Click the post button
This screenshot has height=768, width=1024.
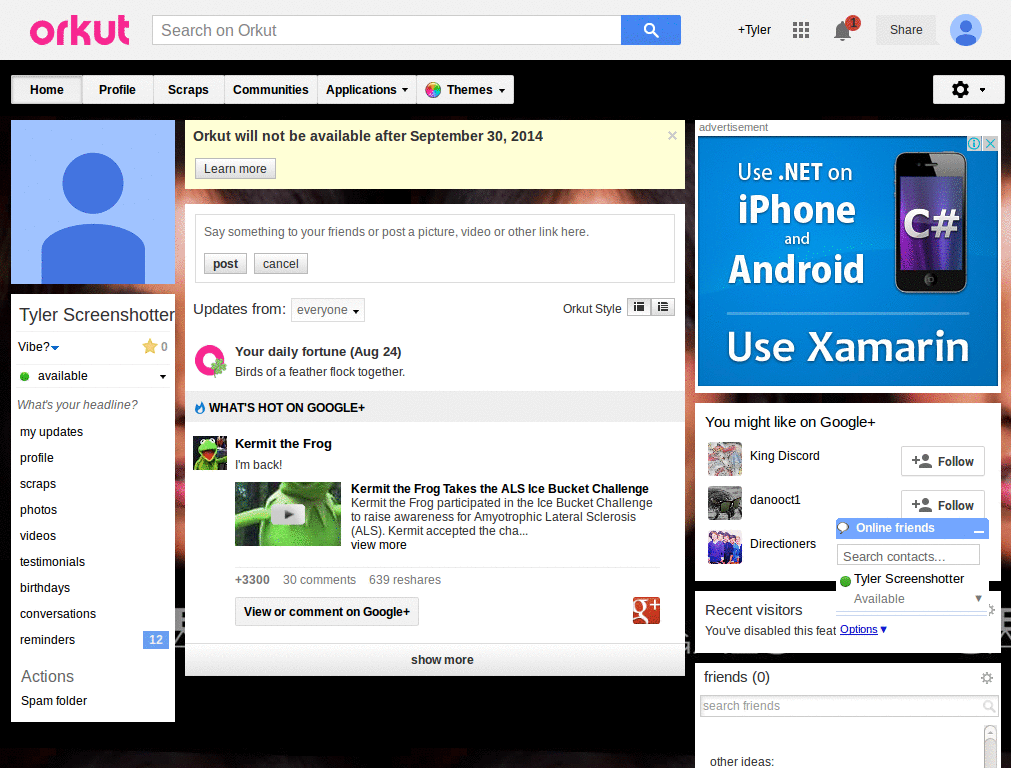(225, 264)
